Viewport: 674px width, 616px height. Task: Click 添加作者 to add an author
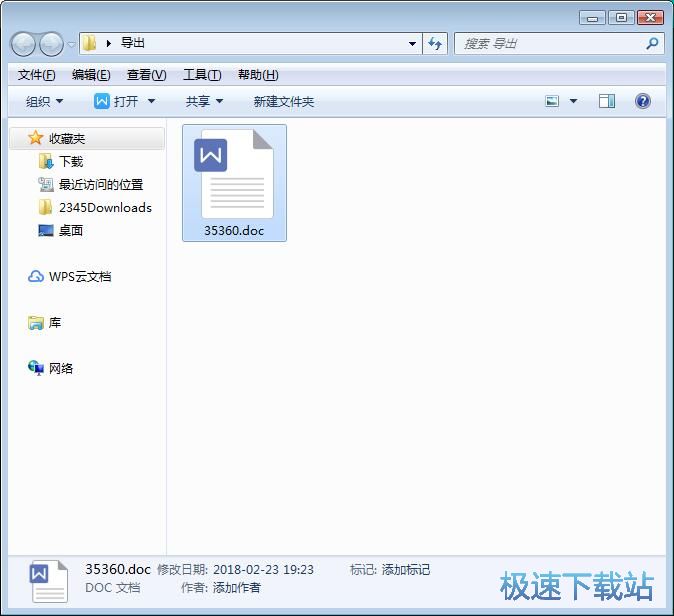tap(237, 587)
